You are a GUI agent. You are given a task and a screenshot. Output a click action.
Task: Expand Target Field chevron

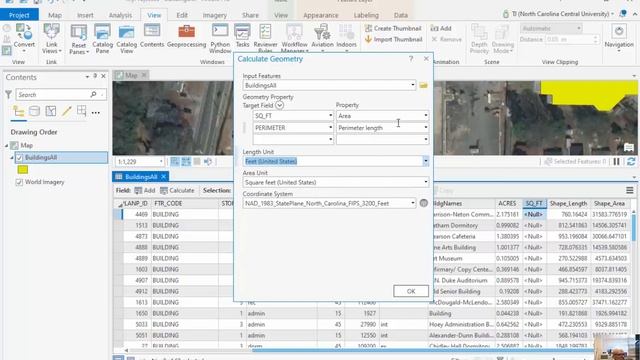279,105
